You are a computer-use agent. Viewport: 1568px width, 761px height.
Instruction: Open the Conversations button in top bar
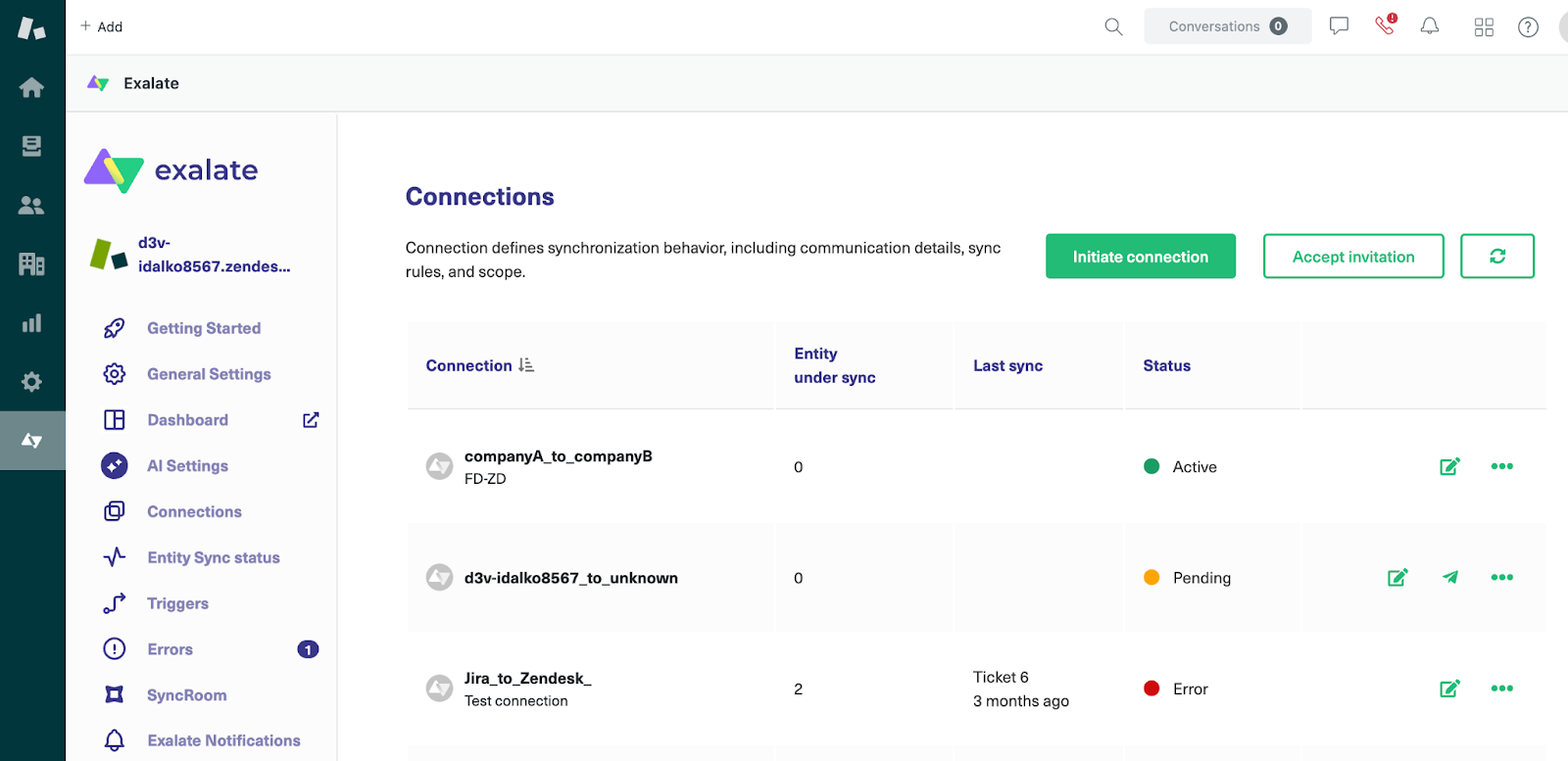[1227, 26]
